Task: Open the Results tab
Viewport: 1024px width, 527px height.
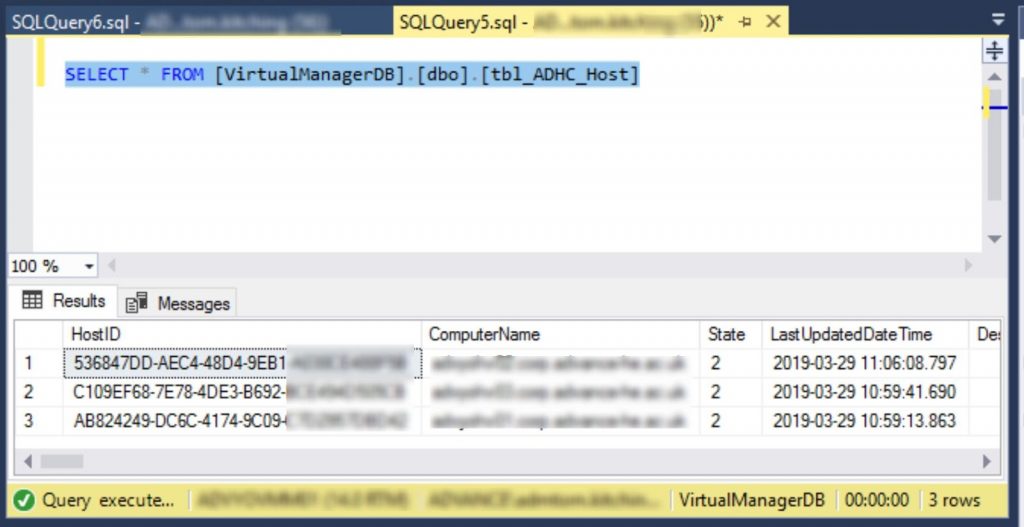Action: pos(64,301)
